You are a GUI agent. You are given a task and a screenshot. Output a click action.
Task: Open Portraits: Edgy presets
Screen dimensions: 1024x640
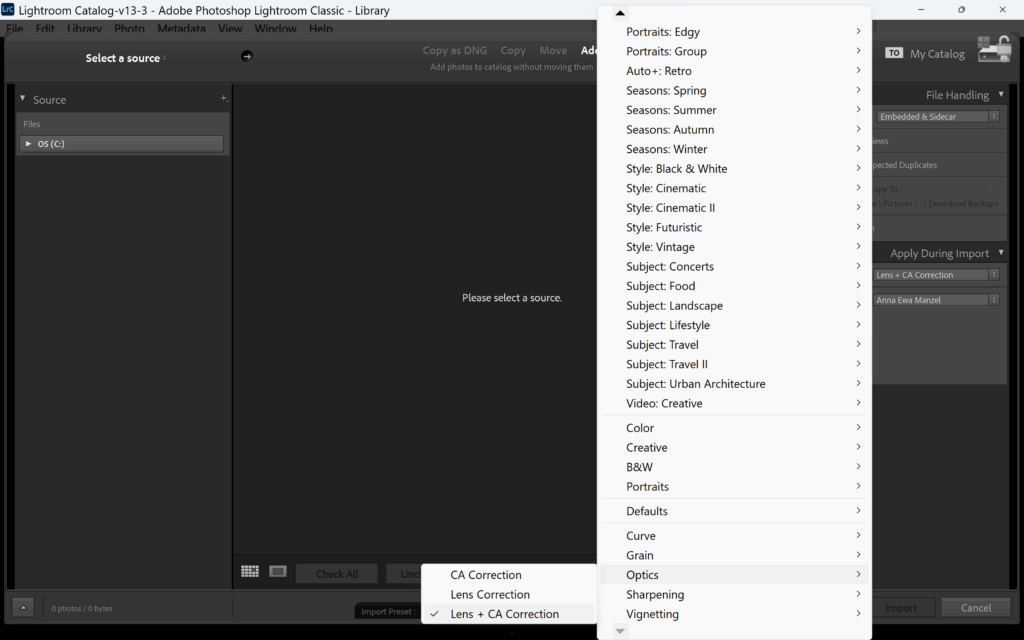click(734, 31)
